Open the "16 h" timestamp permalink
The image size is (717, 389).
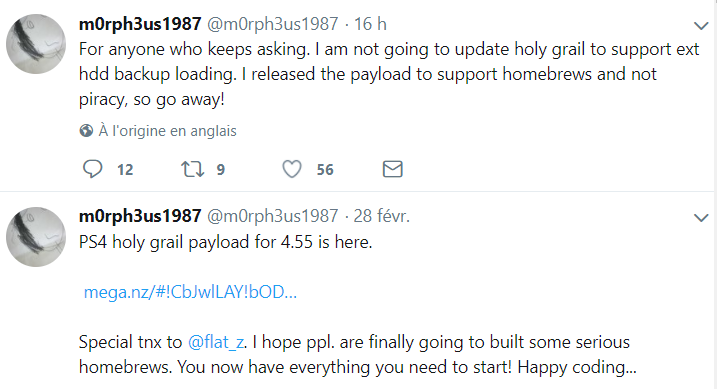[370, 24]
